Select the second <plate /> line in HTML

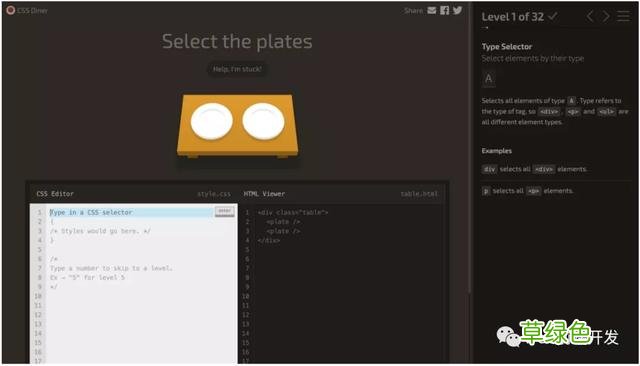[283, 231]
